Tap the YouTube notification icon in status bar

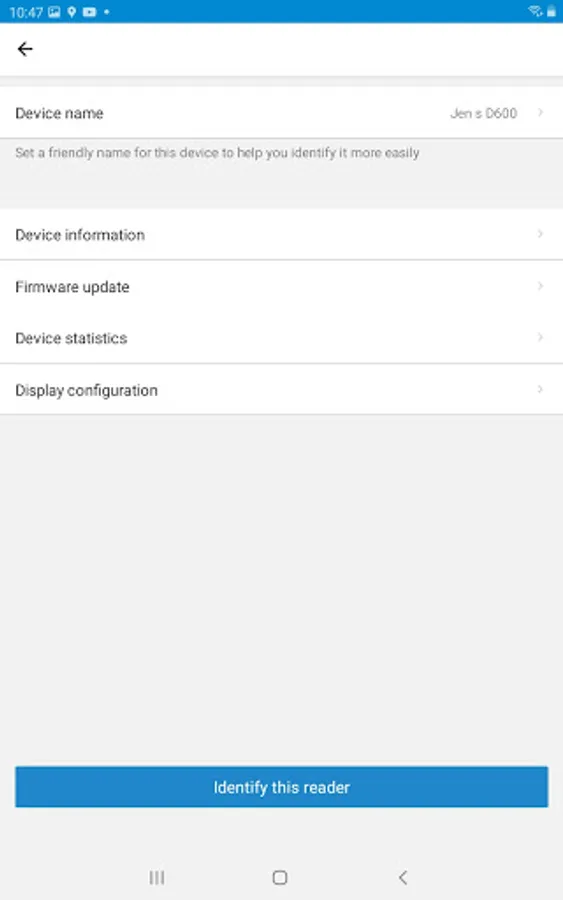[90, 12]
